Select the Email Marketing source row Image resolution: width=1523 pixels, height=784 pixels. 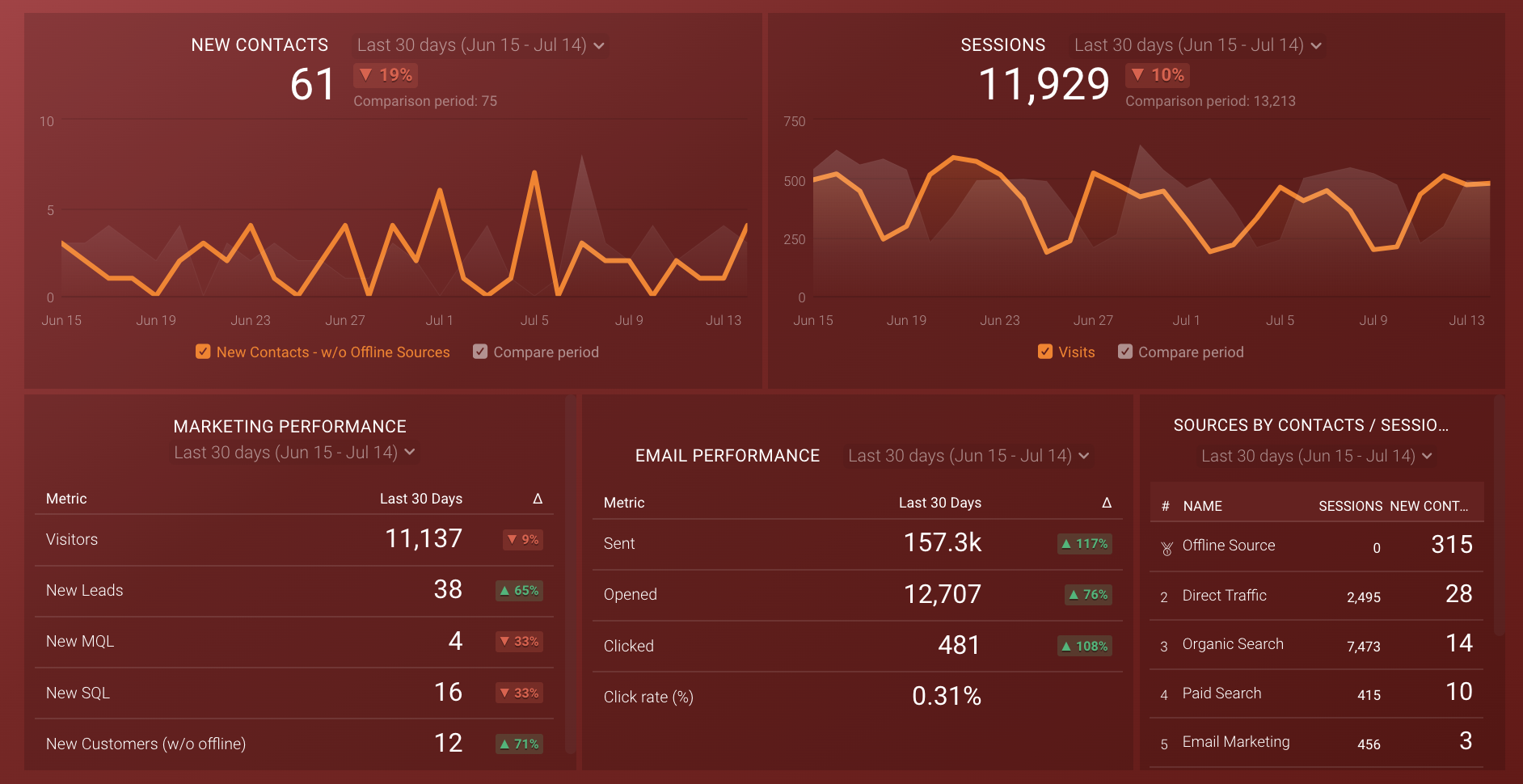(1317, 742)
